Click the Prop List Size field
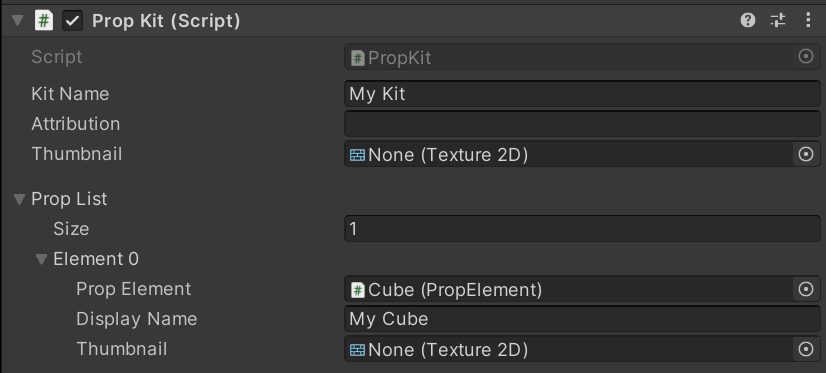This screenshot has width=826, height=373. tap(582, 229)
